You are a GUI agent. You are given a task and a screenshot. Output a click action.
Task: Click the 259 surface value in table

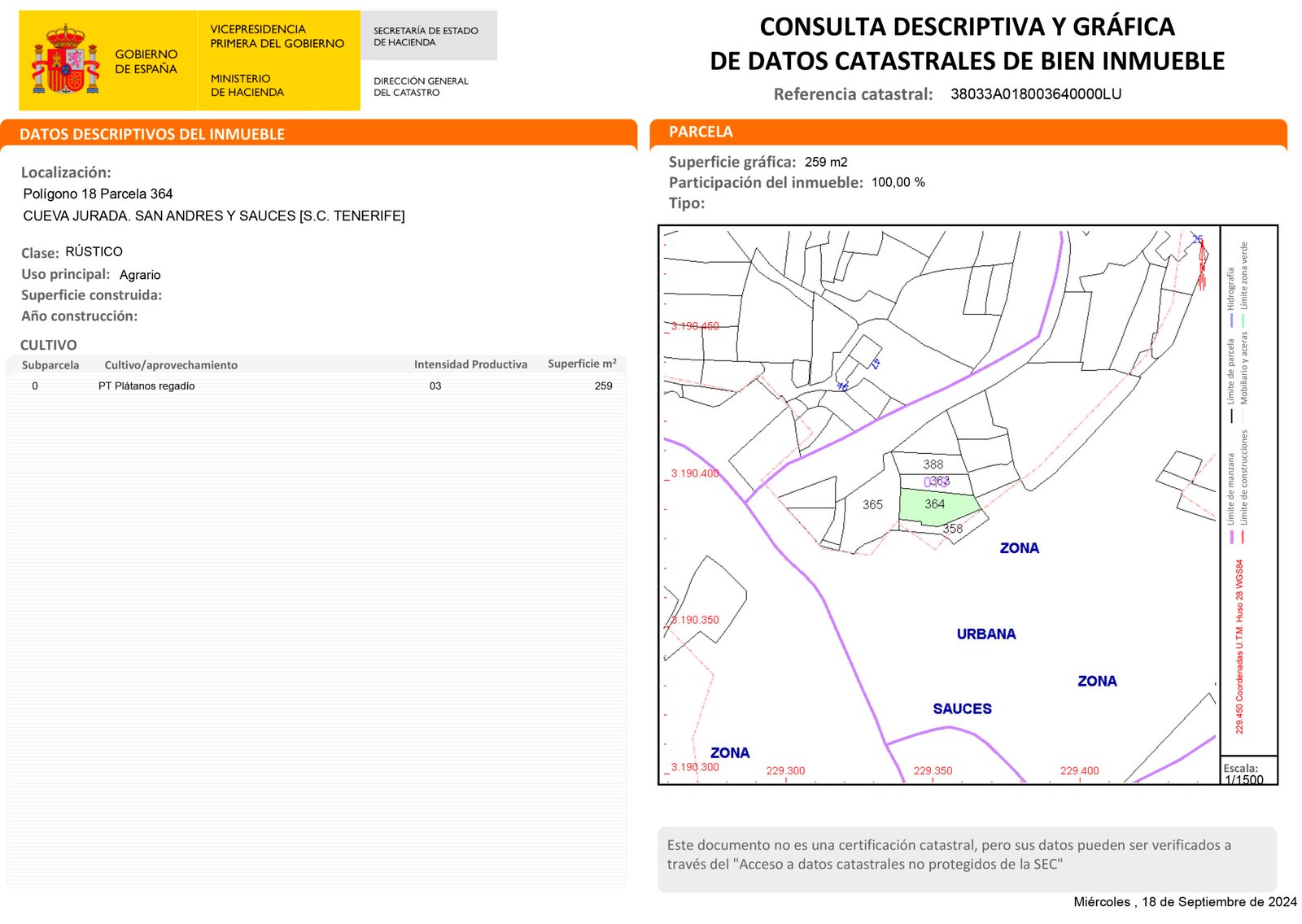[603, 386]
